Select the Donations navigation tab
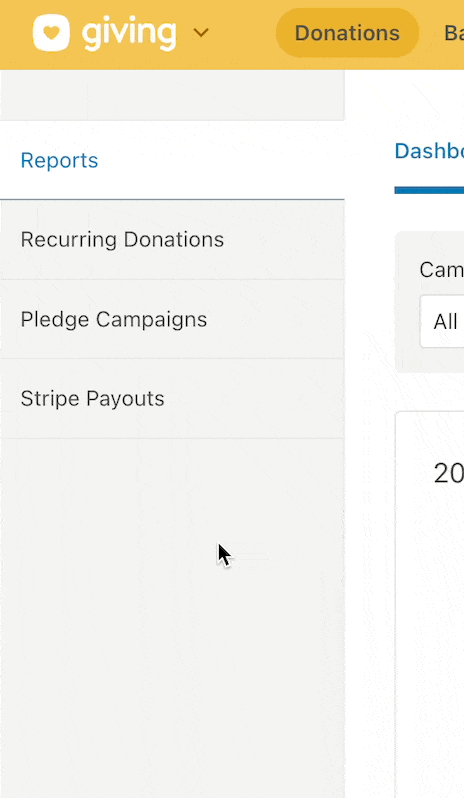 pos(347,33)
